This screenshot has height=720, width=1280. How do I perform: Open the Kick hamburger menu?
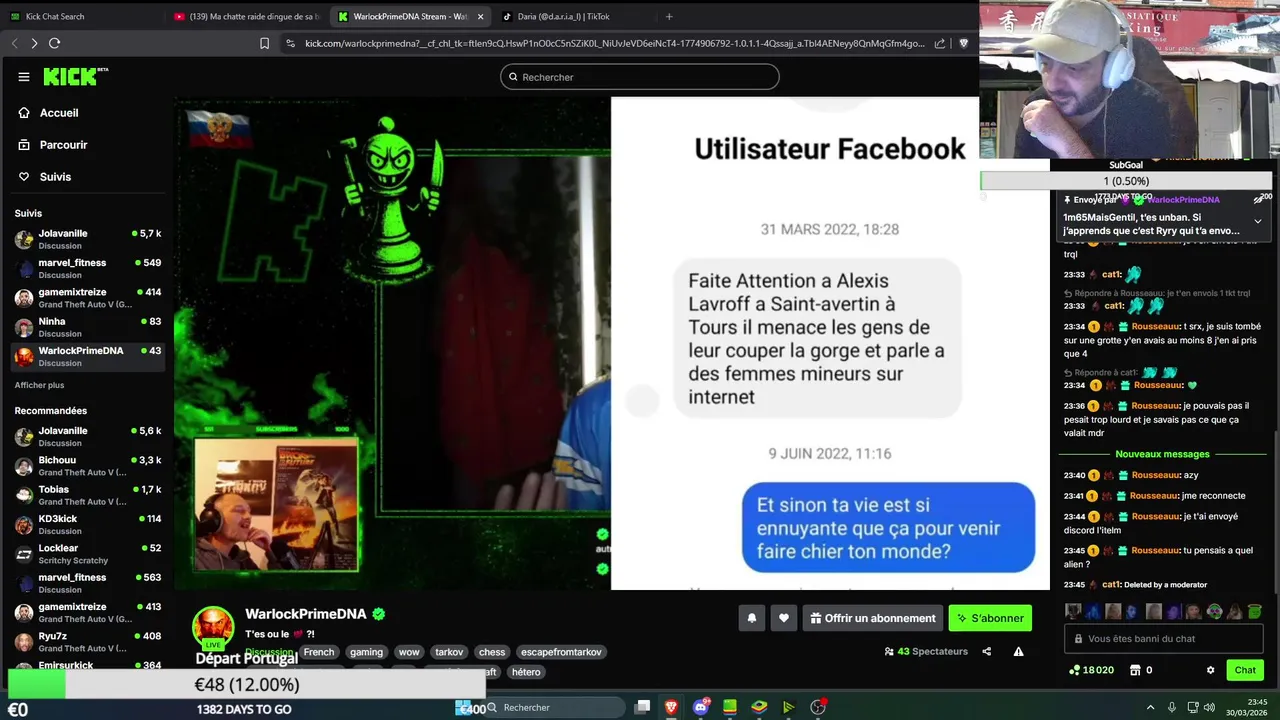click(24, 77)
